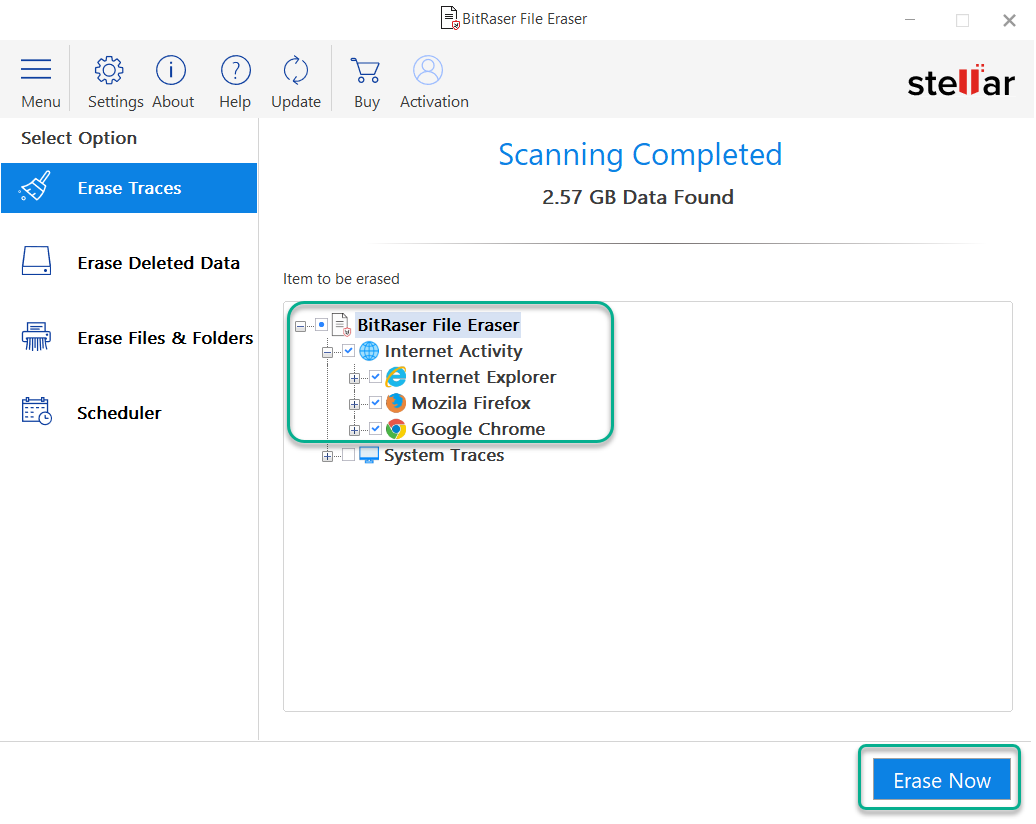The image size is (1036, 824).
Task: Select the Internet Explorer tree label
Action: pos(484,377)
